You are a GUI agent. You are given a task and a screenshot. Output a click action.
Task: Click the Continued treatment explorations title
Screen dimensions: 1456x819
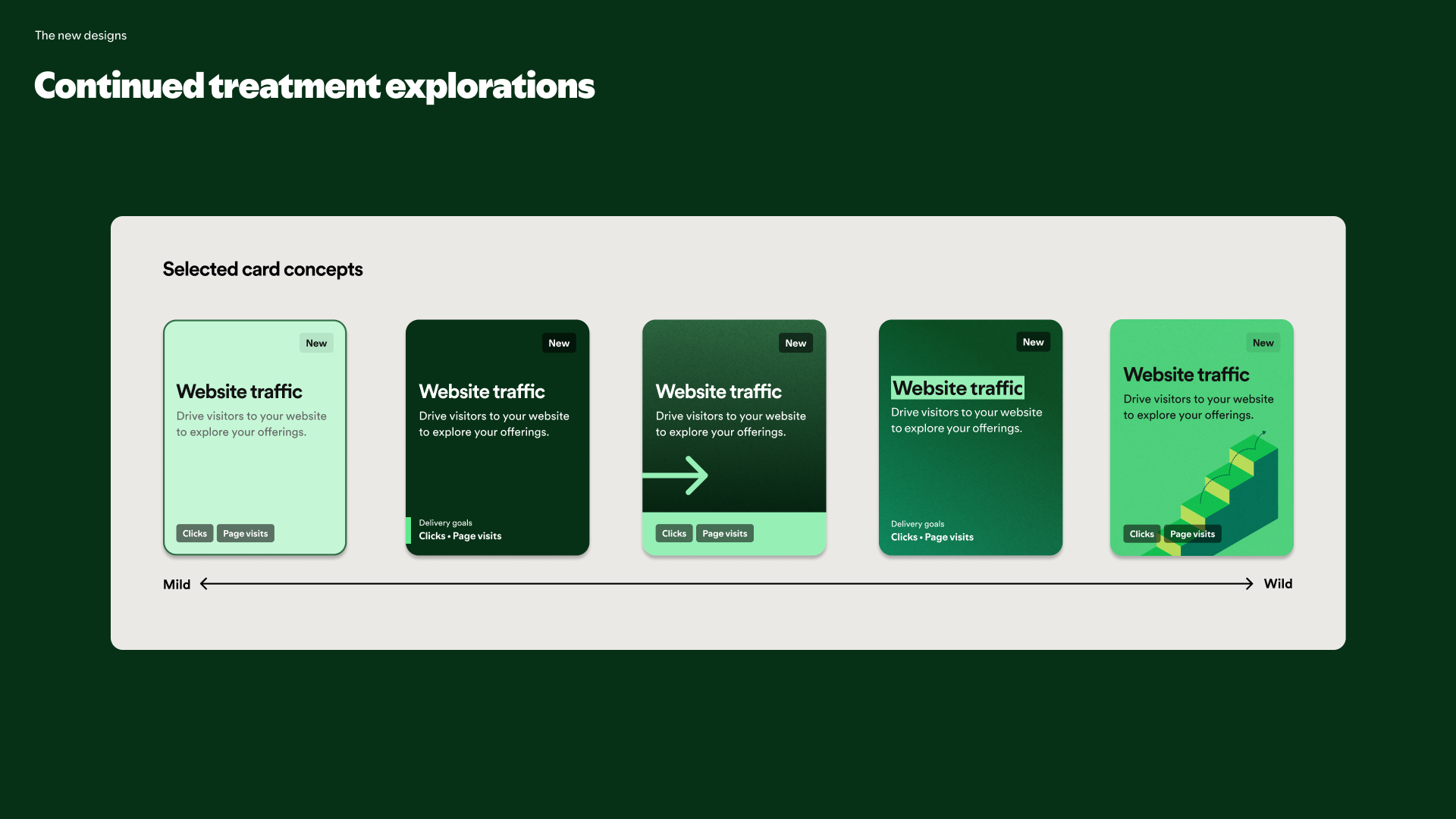tap(314, 86)
